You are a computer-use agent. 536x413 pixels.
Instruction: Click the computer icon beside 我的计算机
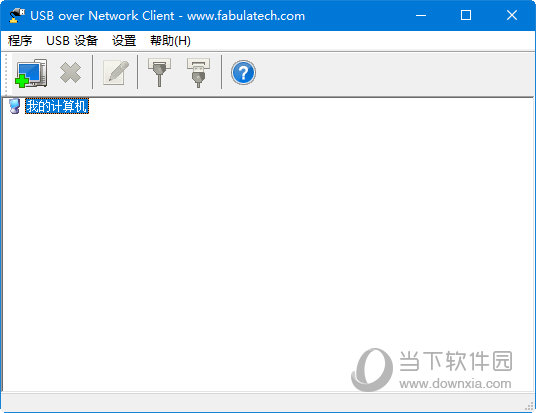pos(14,106)
